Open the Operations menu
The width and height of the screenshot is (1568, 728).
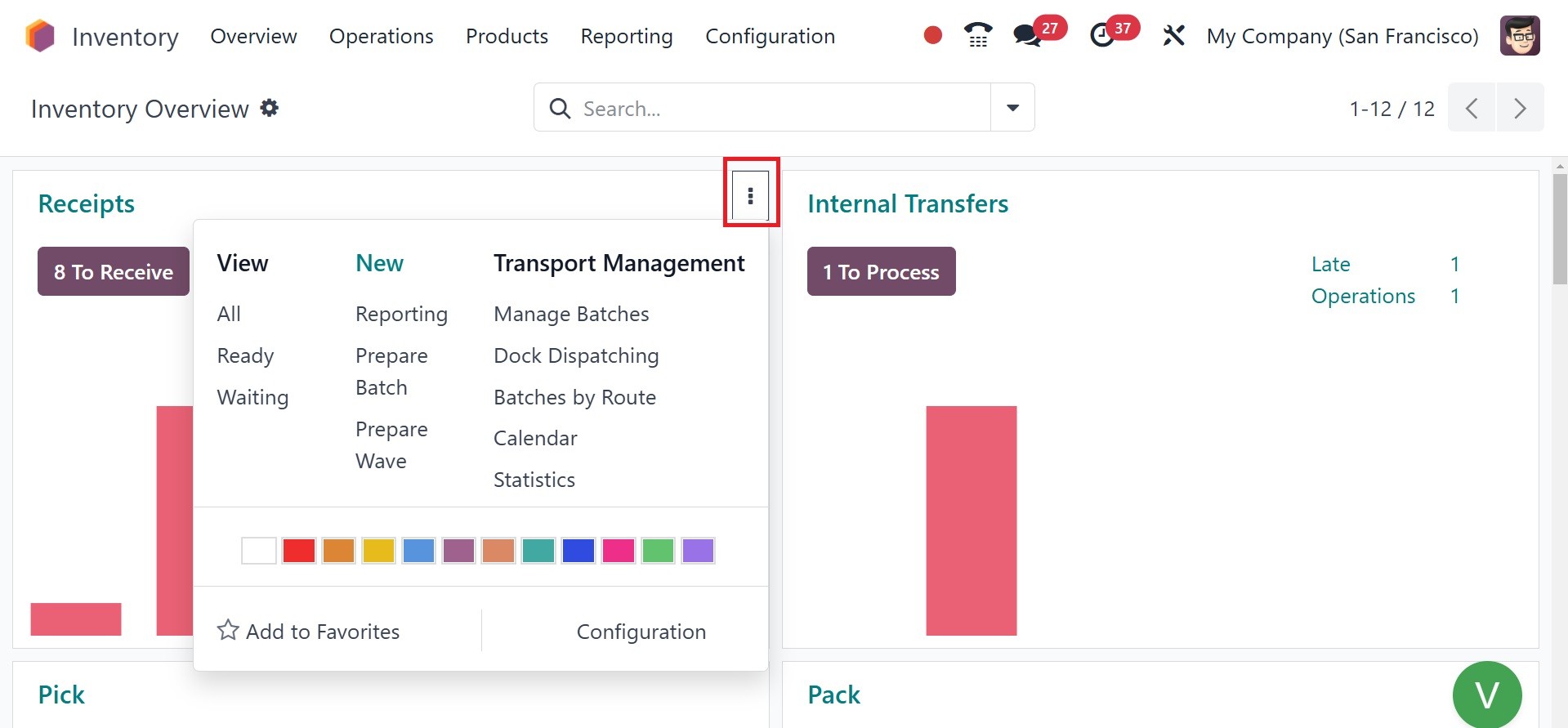coord(381,36)
